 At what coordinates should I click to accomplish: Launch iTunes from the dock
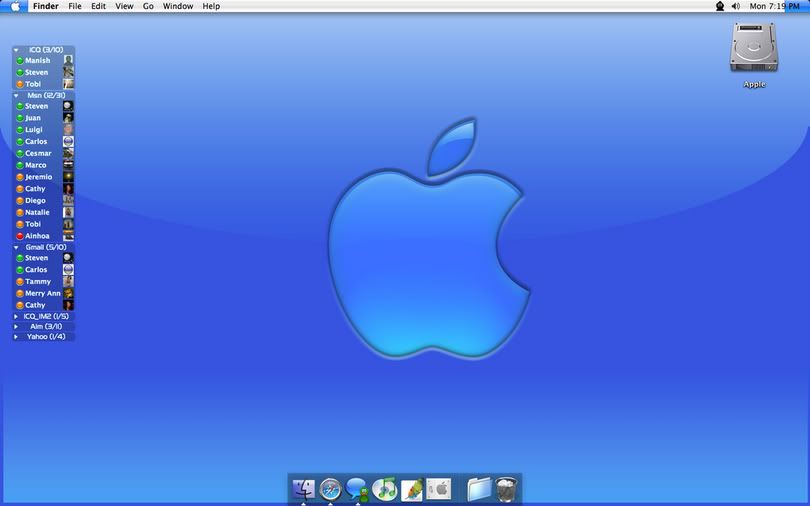click(385, 489)
